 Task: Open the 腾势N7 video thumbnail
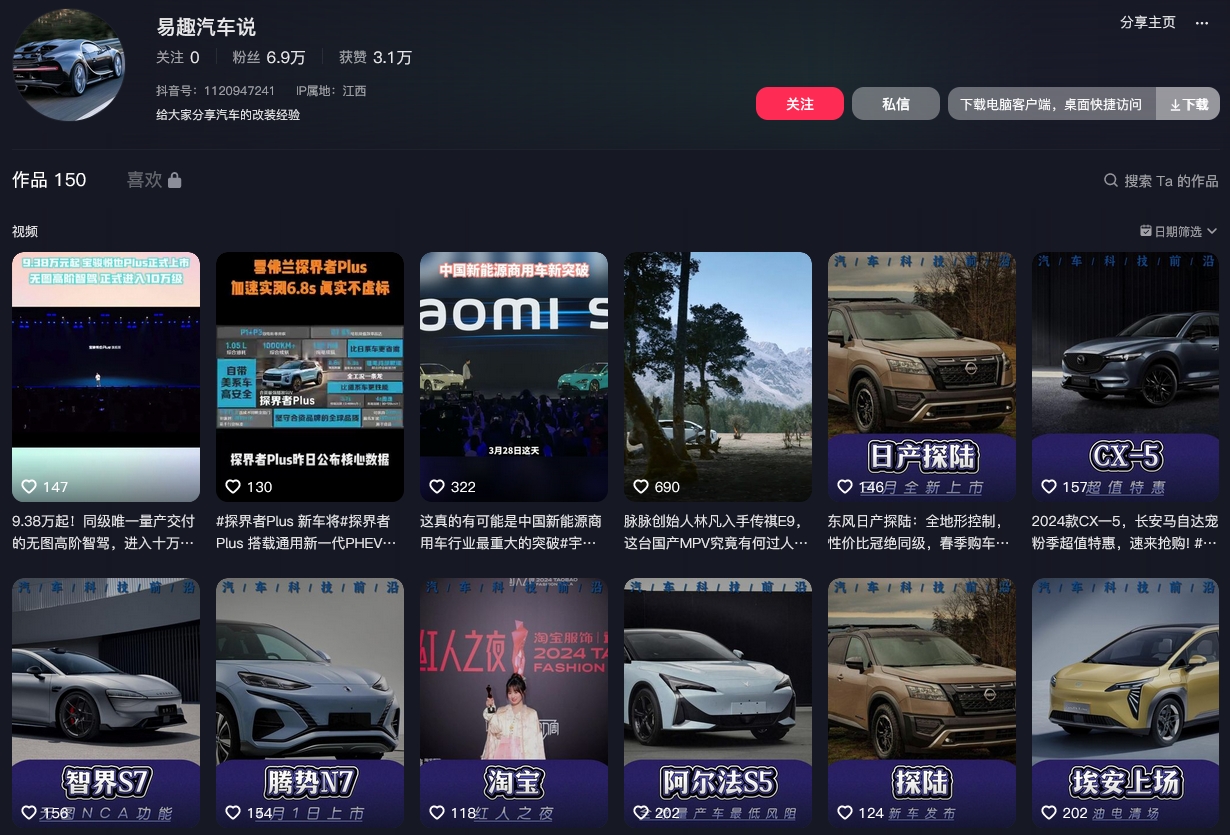pos(310,703)
